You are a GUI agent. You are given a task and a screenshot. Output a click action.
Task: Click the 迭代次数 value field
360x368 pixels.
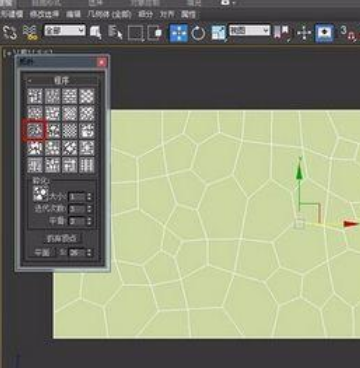point(77,209)
